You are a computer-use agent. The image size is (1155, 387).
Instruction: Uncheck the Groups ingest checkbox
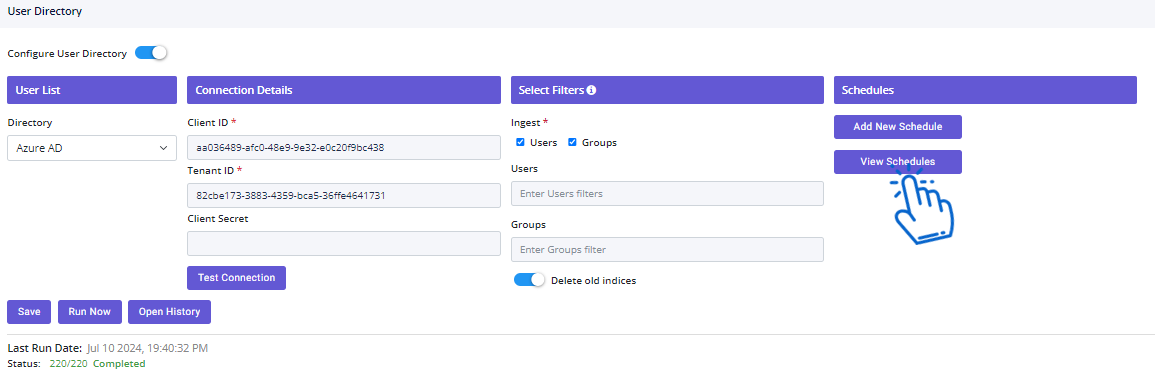click(x=572, y=142)
